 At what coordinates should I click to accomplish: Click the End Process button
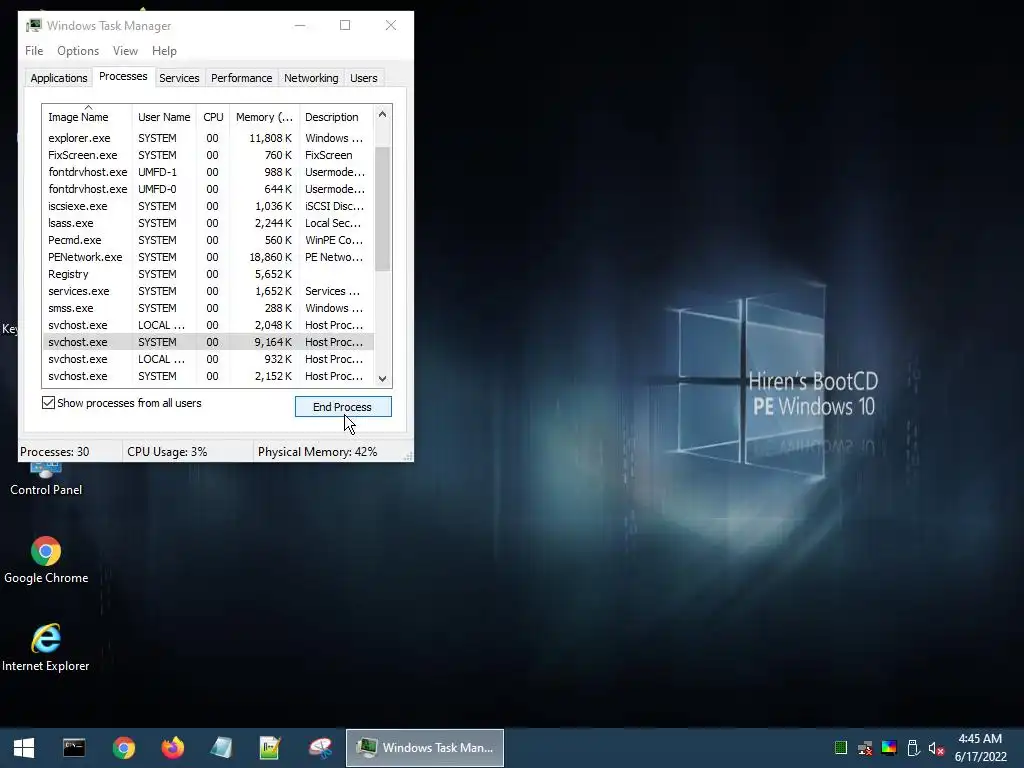pyautogui.click(x=343, y=407)
